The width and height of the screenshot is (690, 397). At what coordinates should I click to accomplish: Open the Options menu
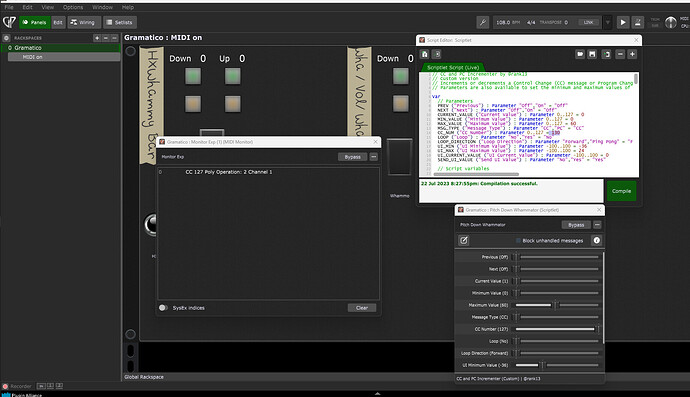pos(73,7)
